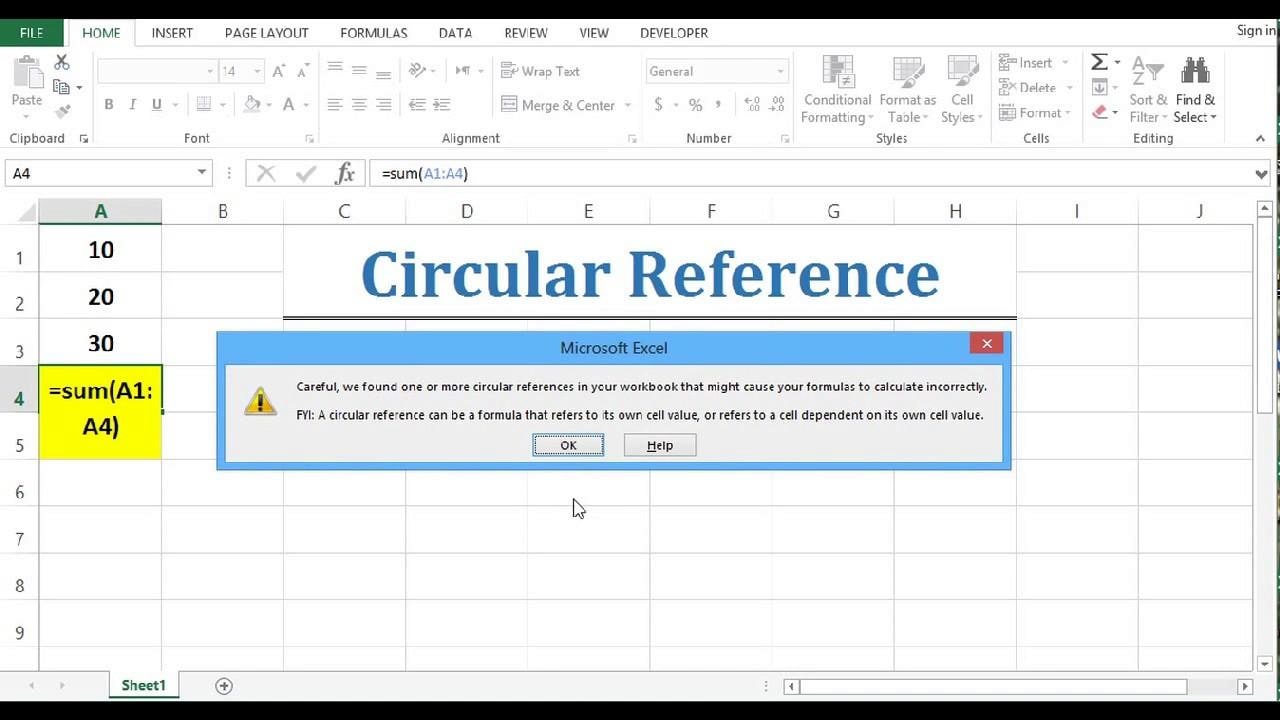
Task: Click the Text Direction icon
Action: (463, 70)
